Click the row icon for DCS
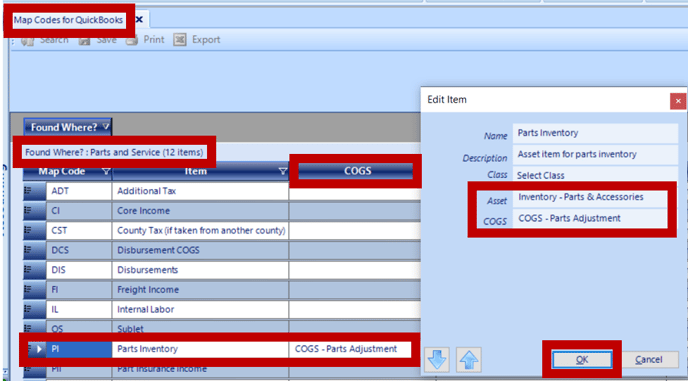Image resolution: width=688 pixels, height=381 pixels. tap(34, 250)
